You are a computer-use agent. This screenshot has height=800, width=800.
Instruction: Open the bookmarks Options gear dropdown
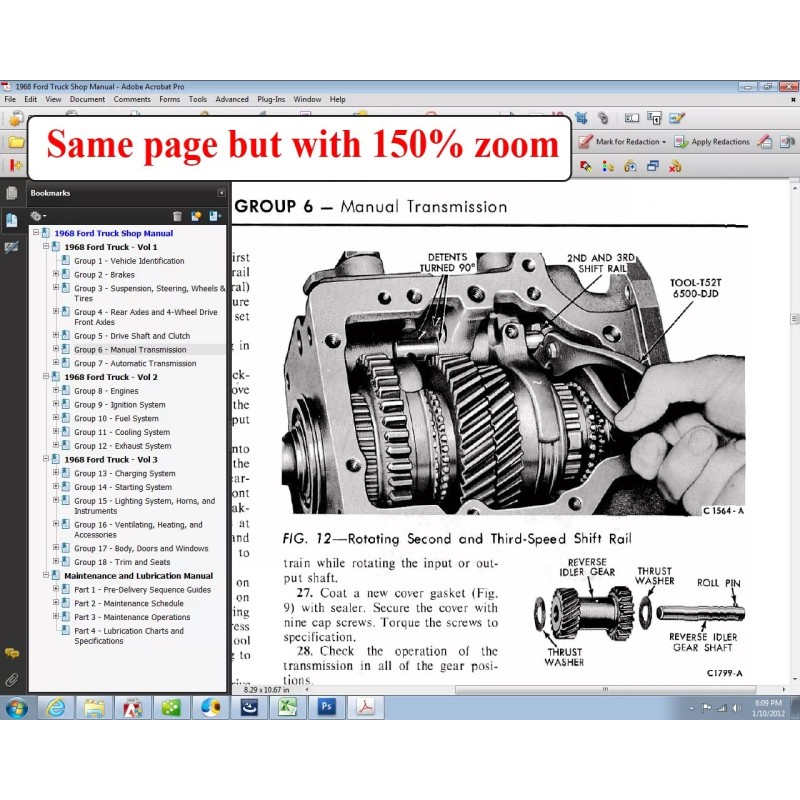click(x=39, y=216)
